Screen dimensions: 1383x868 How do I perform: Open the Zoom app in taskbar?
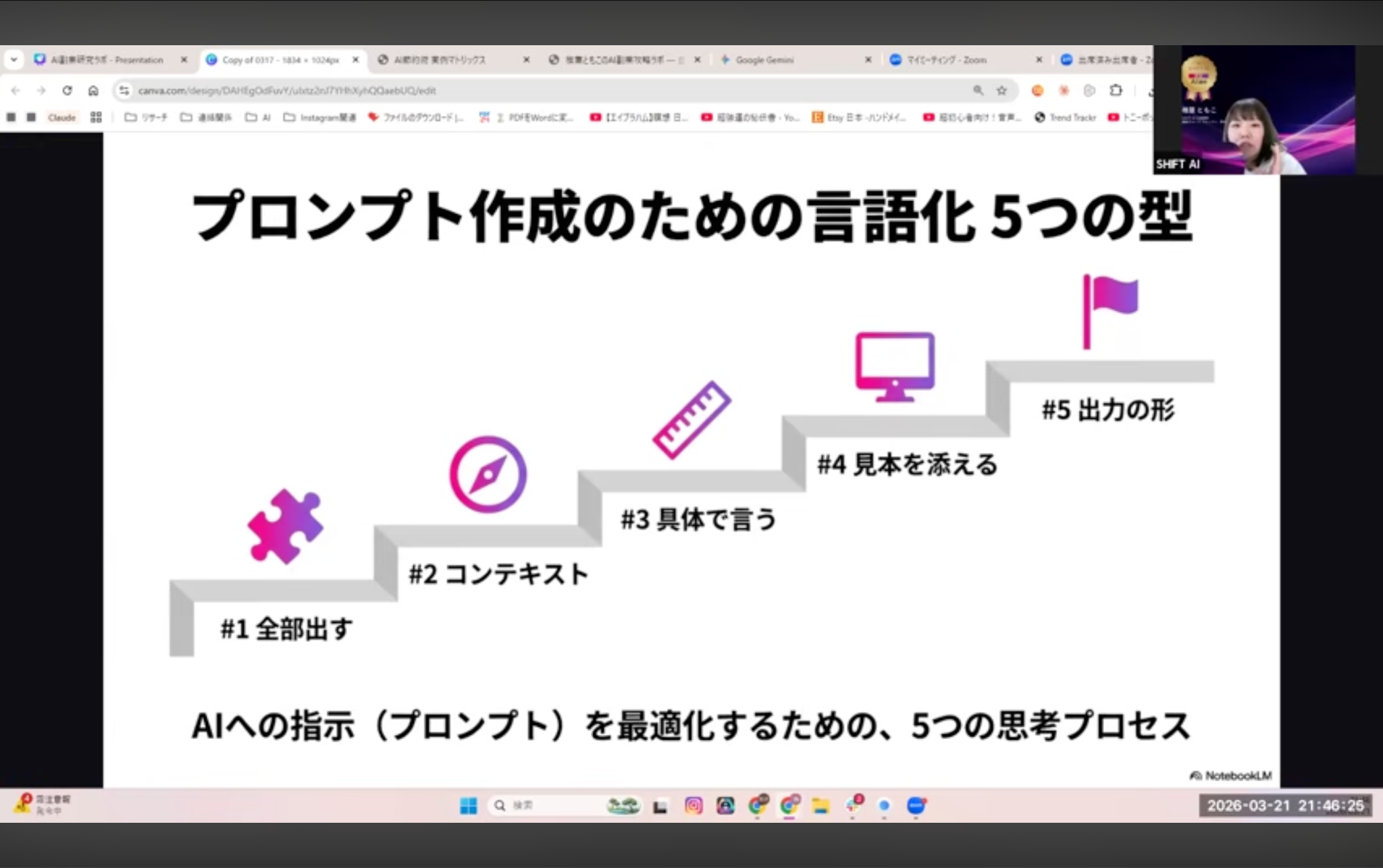pos(916,805)
